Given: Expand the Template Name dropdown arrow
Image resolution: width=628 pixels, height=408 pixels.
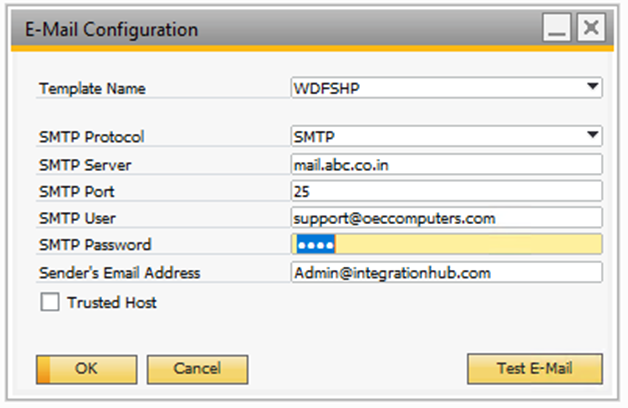Looking at the screenshot, I should pos(594,87).
